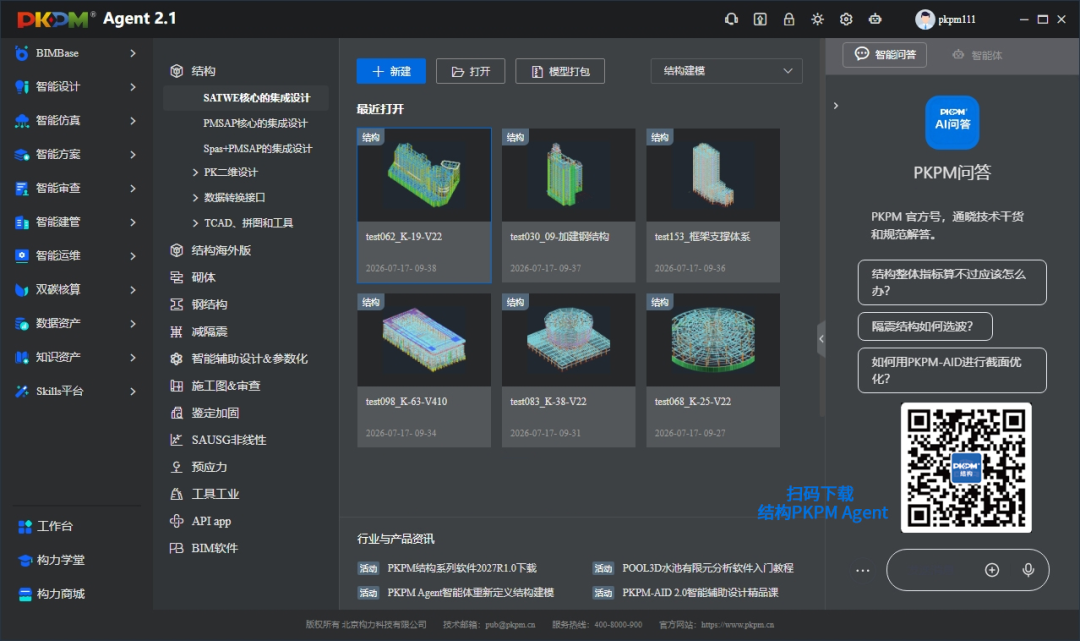Select the 双碳核算 sidebar icon
The image size is (1080, 641).
(x=22, y=289)
